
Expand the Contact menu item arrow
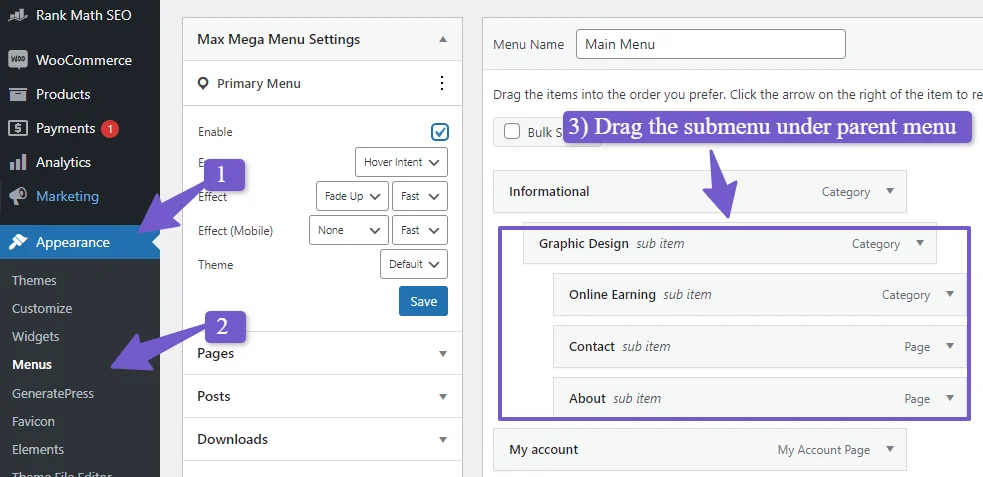point(950,346)
